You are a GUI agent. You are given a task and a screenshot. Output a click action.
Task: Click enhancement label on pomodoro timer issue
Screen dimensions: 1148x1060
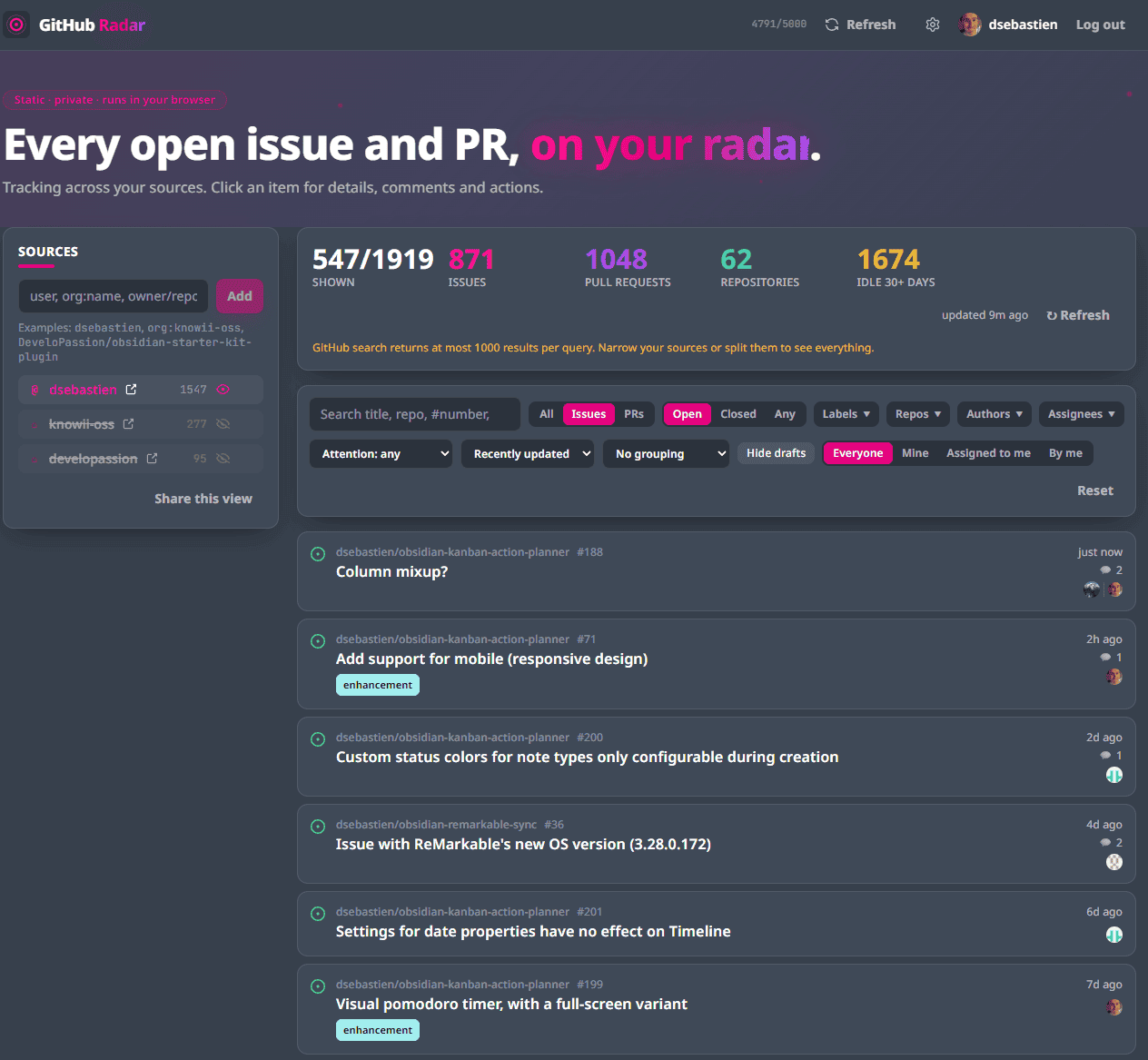pos(378,1030)
